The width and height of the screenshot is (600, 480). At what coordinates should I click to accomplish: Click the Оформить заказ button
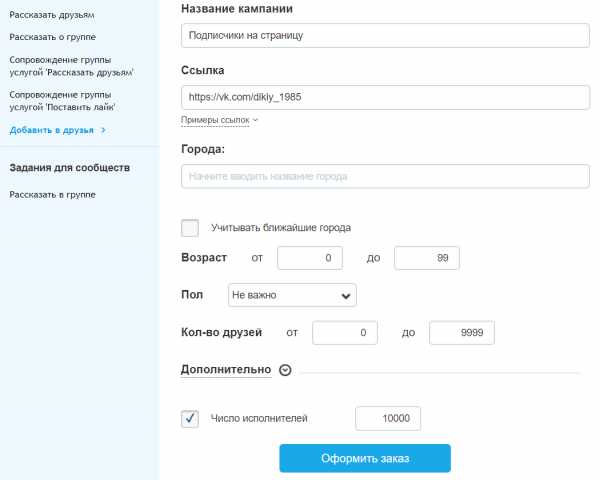pos(365,458)
